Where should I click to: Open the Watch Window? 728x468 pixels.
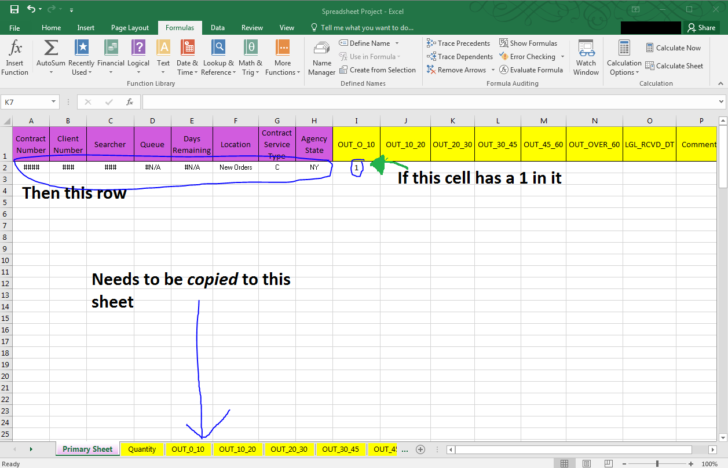586,57
